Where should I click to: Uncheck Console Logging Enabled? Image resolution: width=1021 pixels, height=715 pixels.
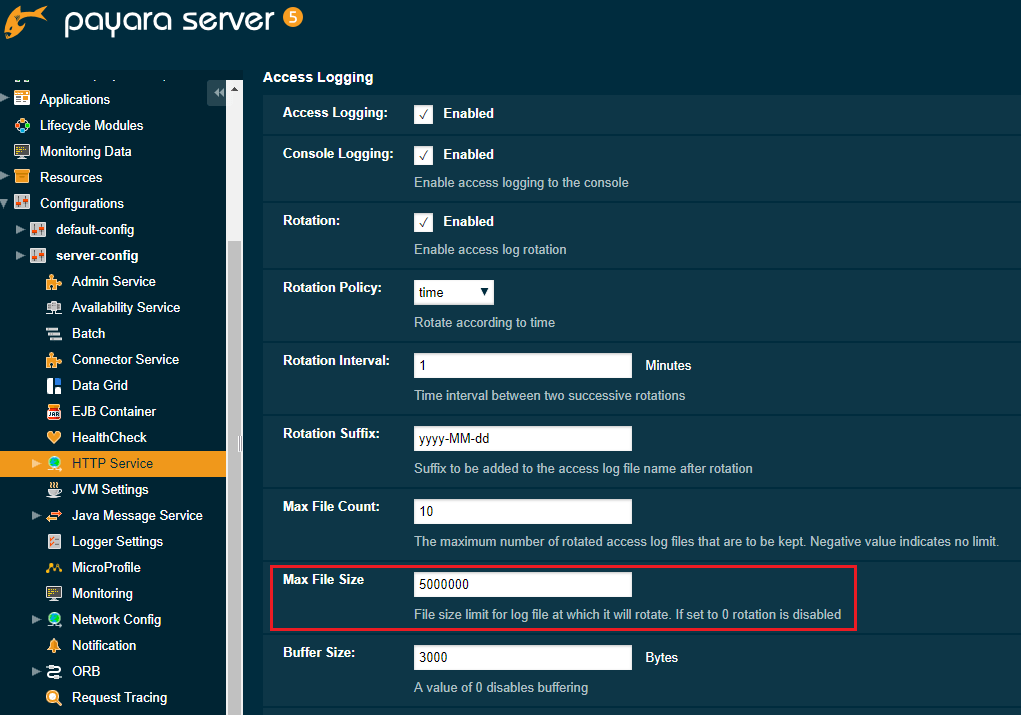[x=423, y=155]
